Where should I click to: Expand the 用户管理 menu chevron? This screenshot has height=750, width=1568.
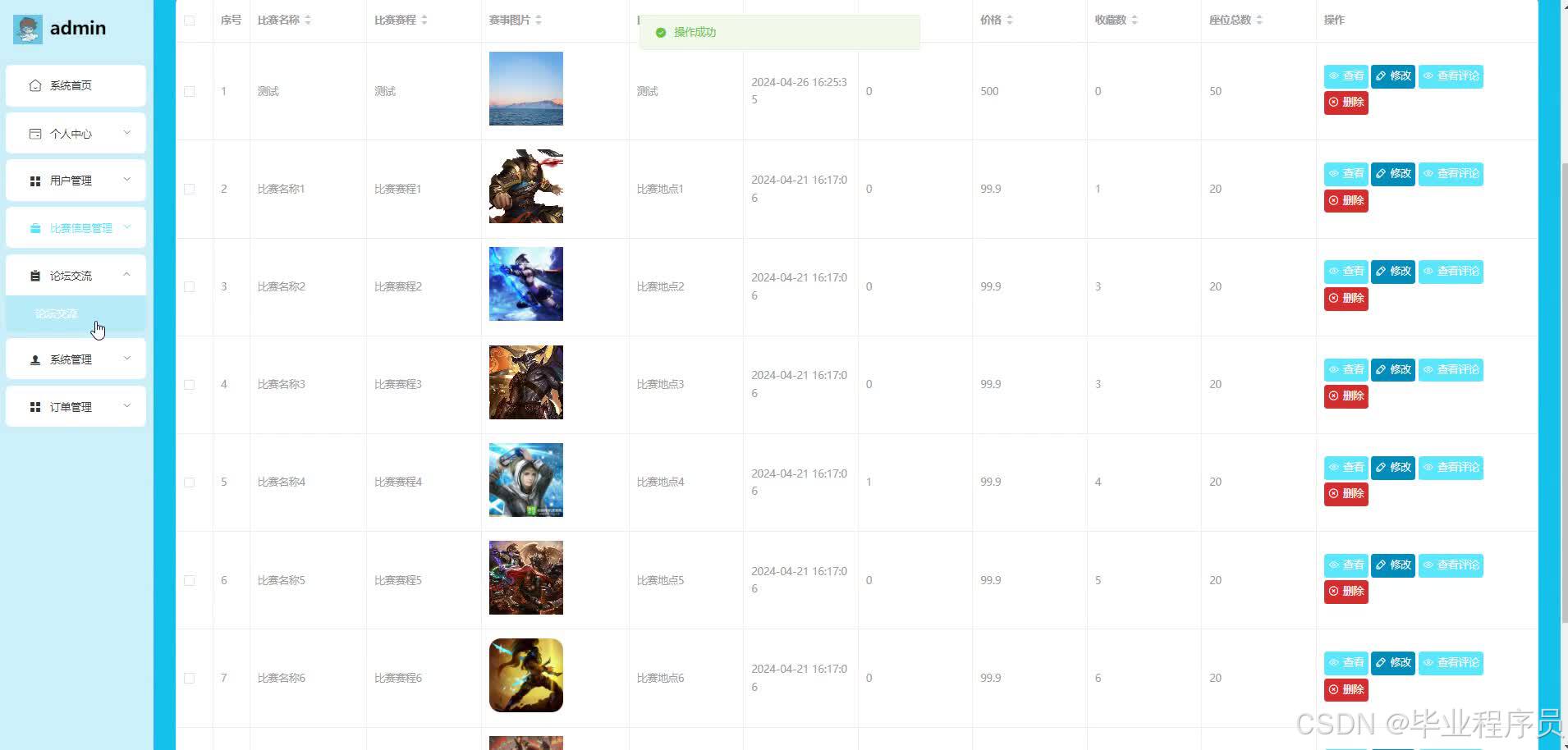coord(126,179)
